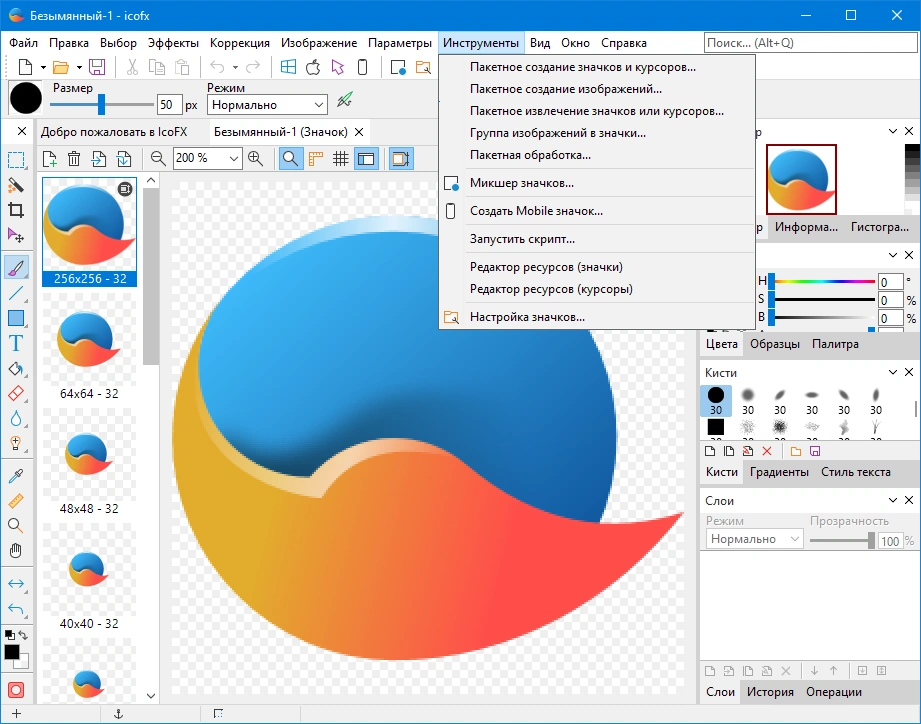Select the ruler measure tool

click(16, 501)
